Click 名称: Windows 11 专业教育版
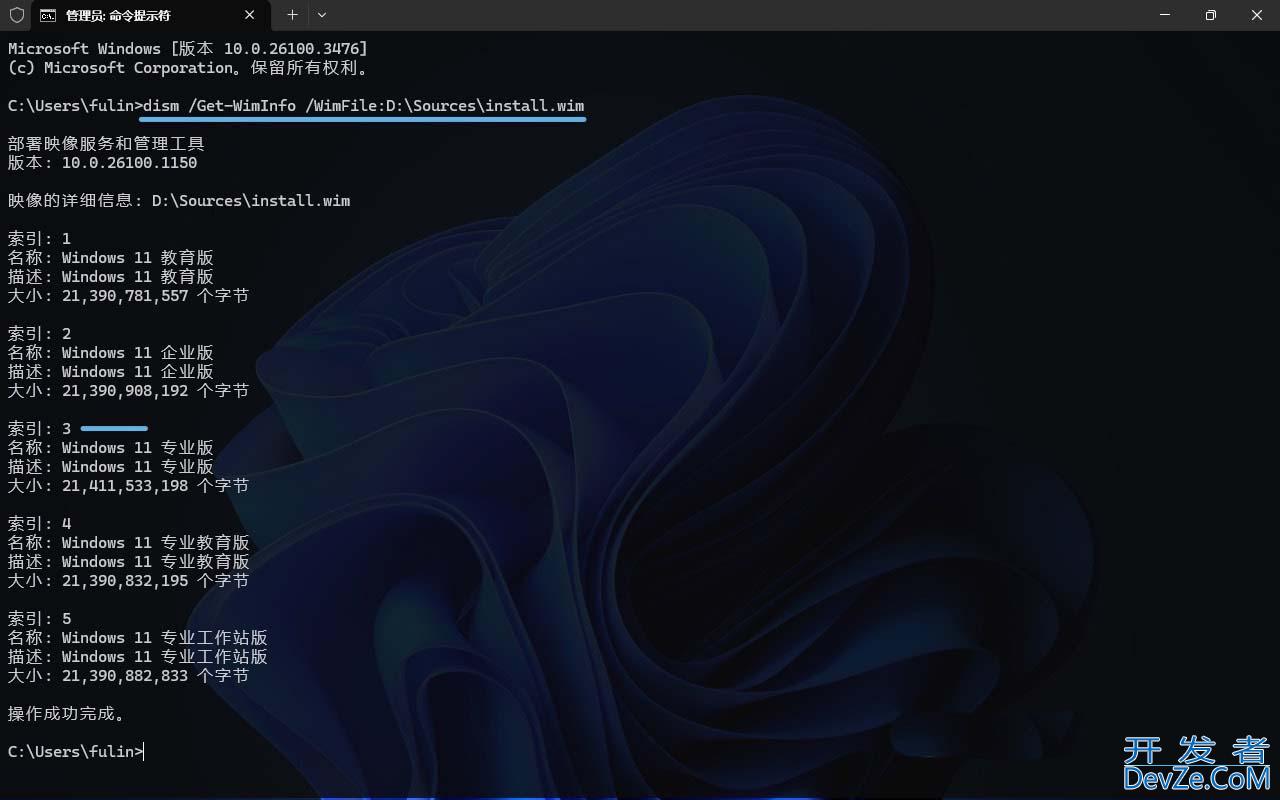This screenshot has width=1280, height=800. click(x=129, y=543)
